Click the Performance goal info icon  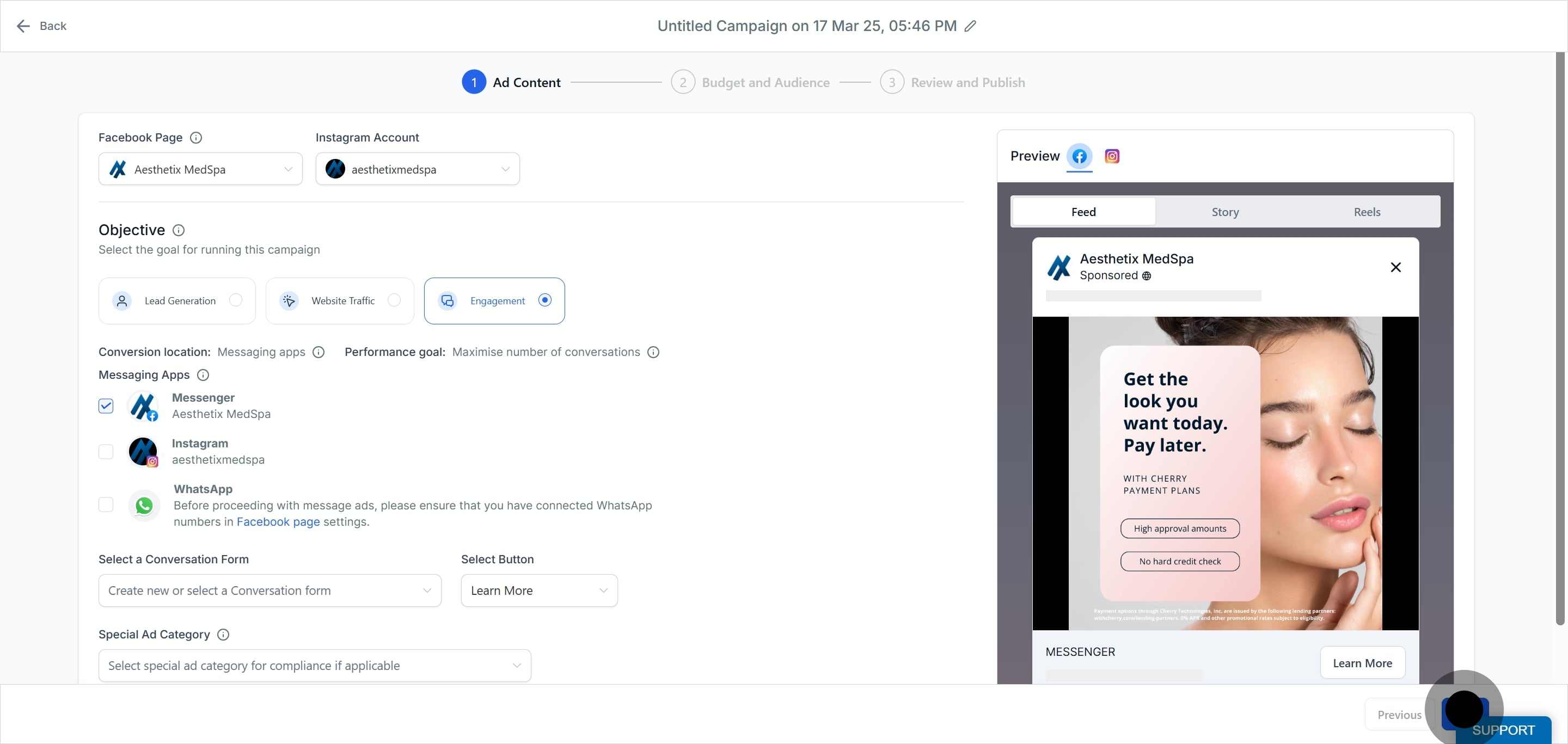click(x=653, y=352)
